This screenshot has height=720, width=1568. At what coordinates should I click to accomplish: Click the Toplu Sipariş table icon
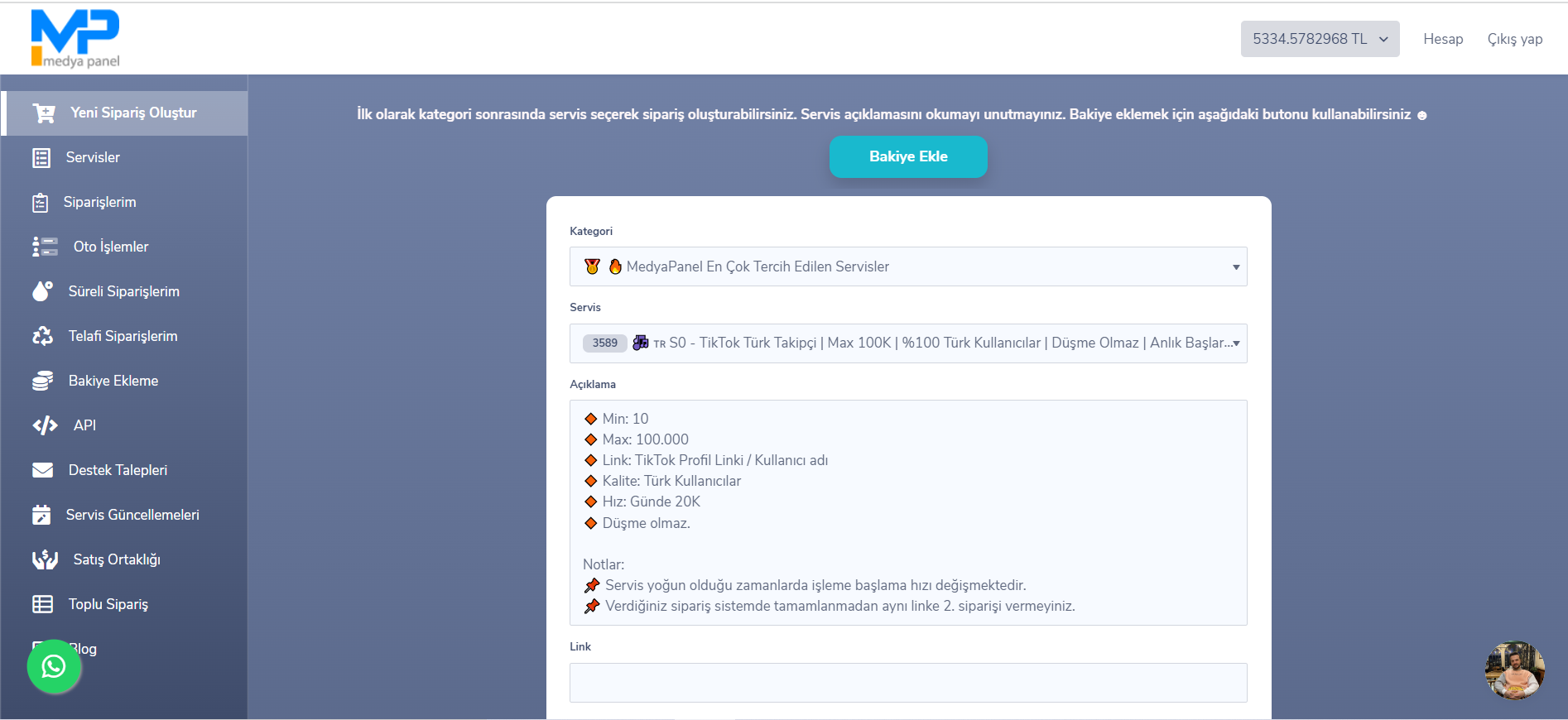tap(42, 604)
